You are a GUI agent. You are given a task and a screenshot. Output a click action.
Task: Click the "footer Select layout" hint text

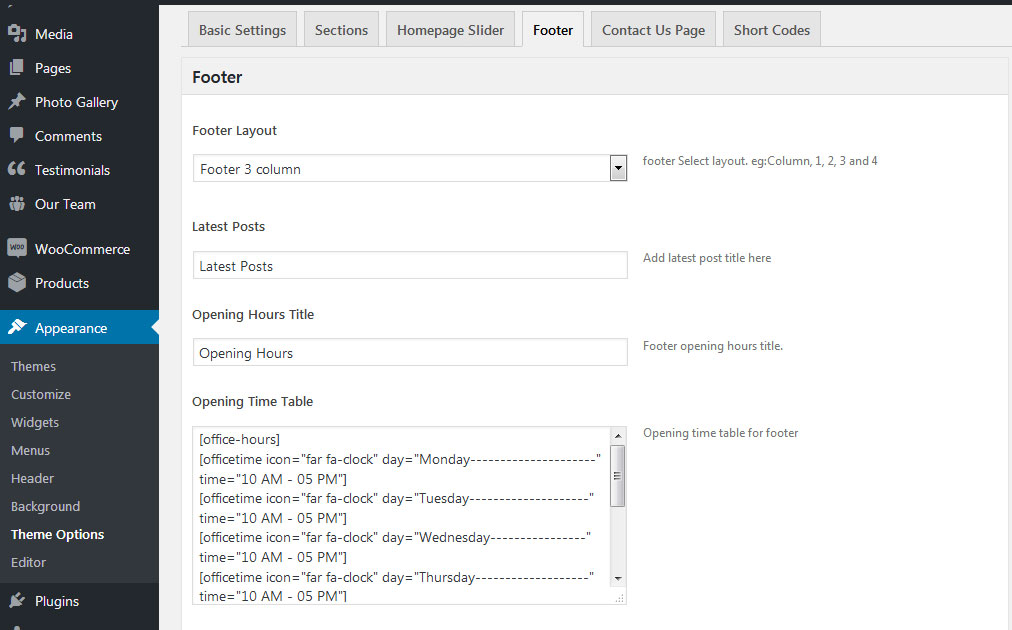pos(760,161)
